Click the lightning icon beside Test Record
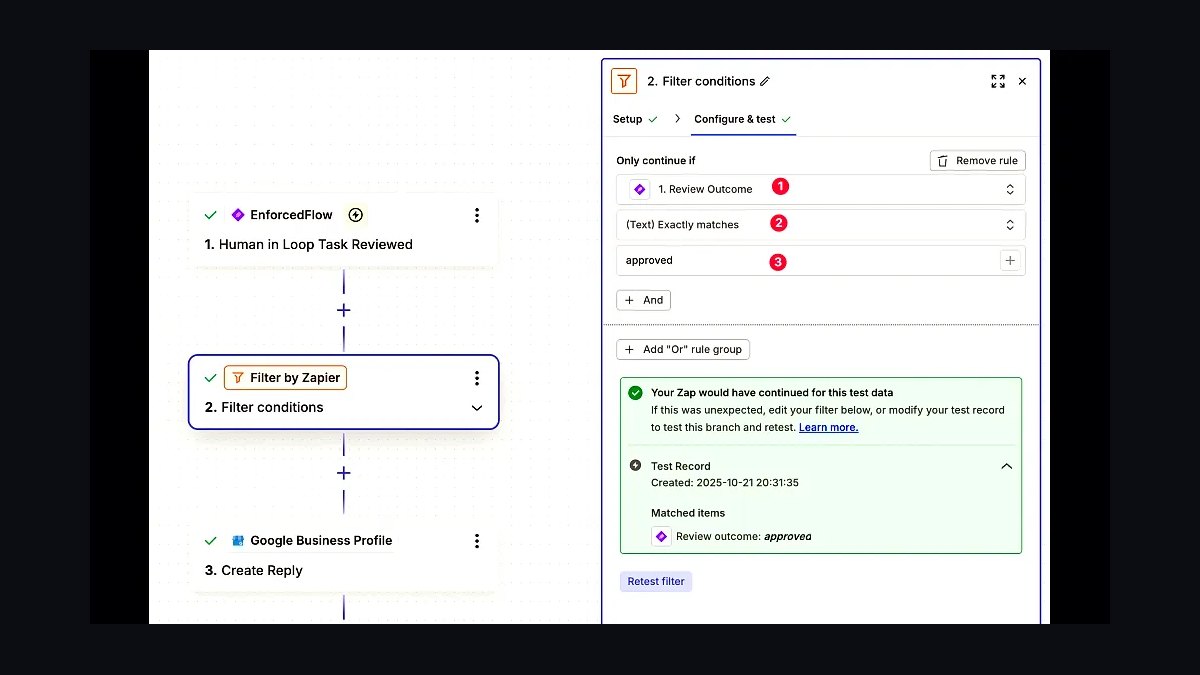1200x675 pixels. click(x=636, y=466)
